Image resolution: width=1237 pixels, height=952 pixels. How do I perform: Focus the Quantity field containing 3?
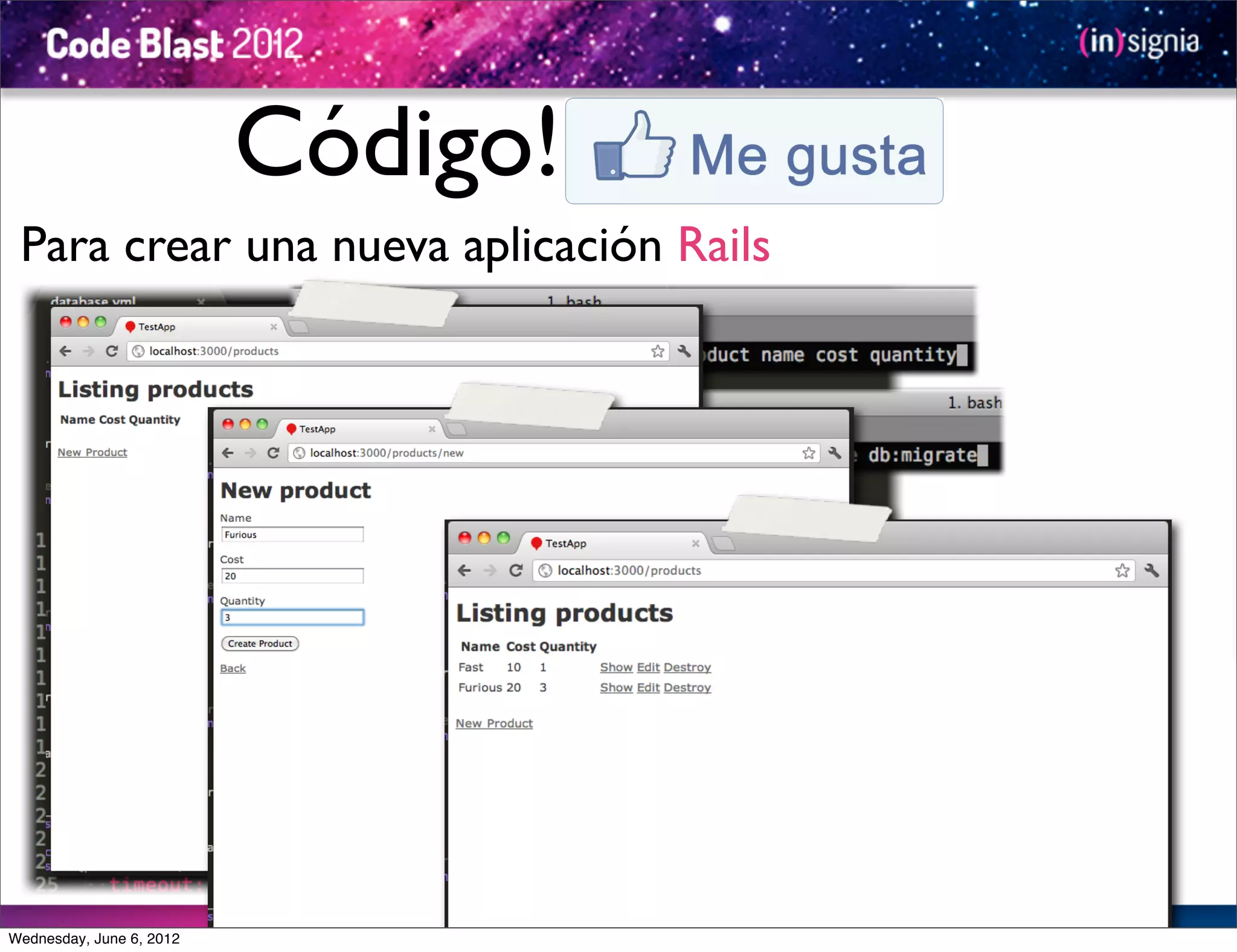[x=292, y=617]
